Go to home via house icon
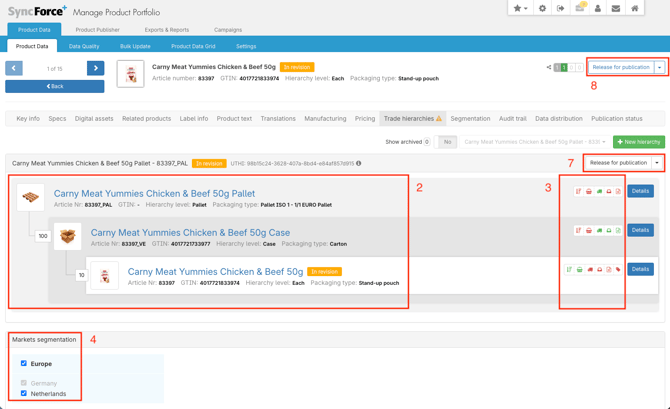 [635, 8]
